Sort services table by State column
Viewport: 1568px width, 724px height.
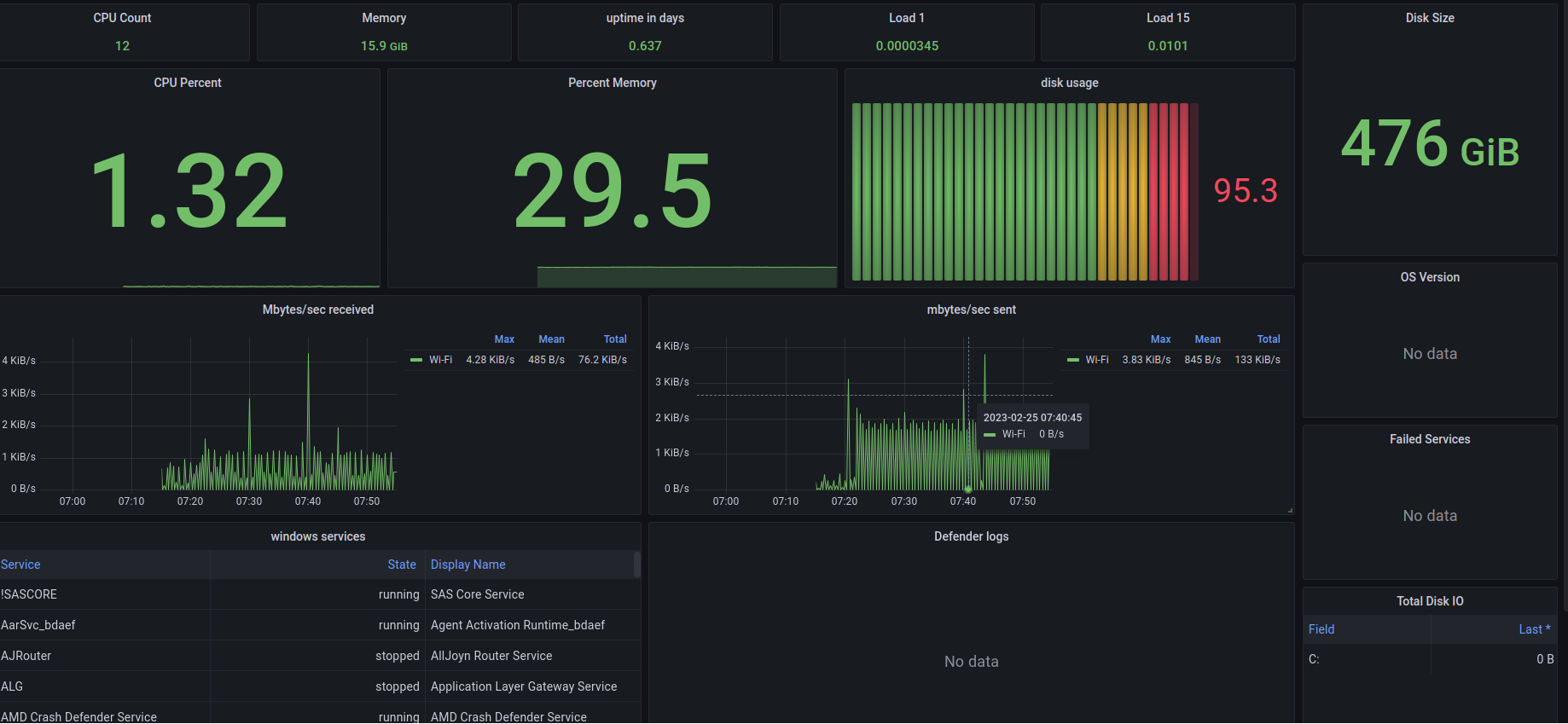[402, 565]
